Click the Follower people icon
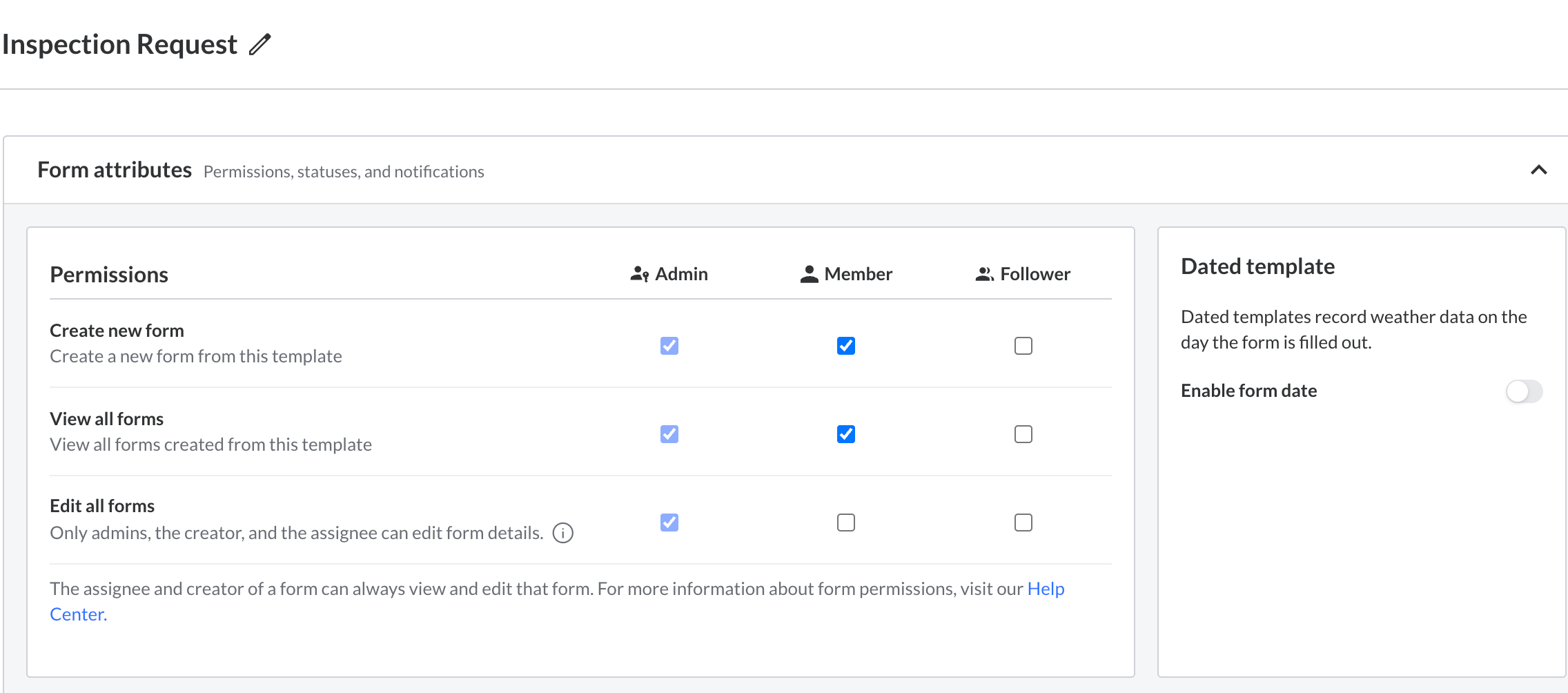 984,274
